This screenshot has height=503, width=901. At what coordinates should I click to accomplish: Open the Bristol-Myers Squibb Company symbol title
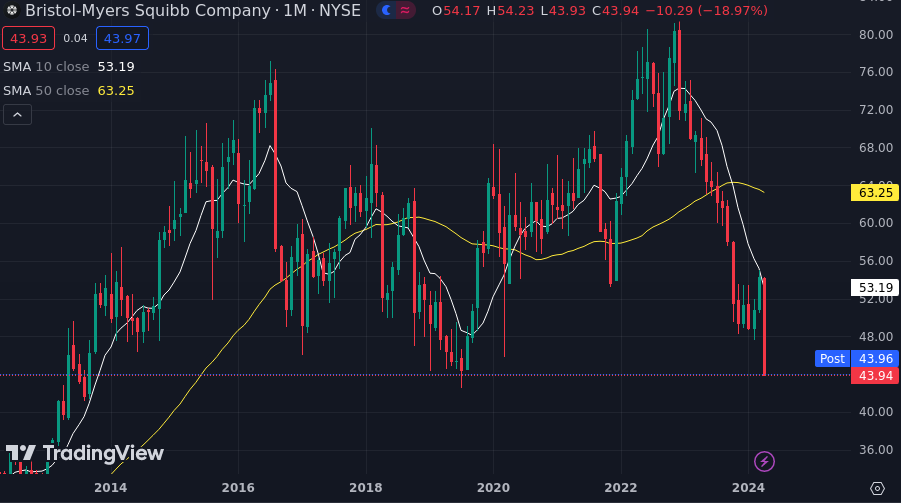click(x=193, y=10)
